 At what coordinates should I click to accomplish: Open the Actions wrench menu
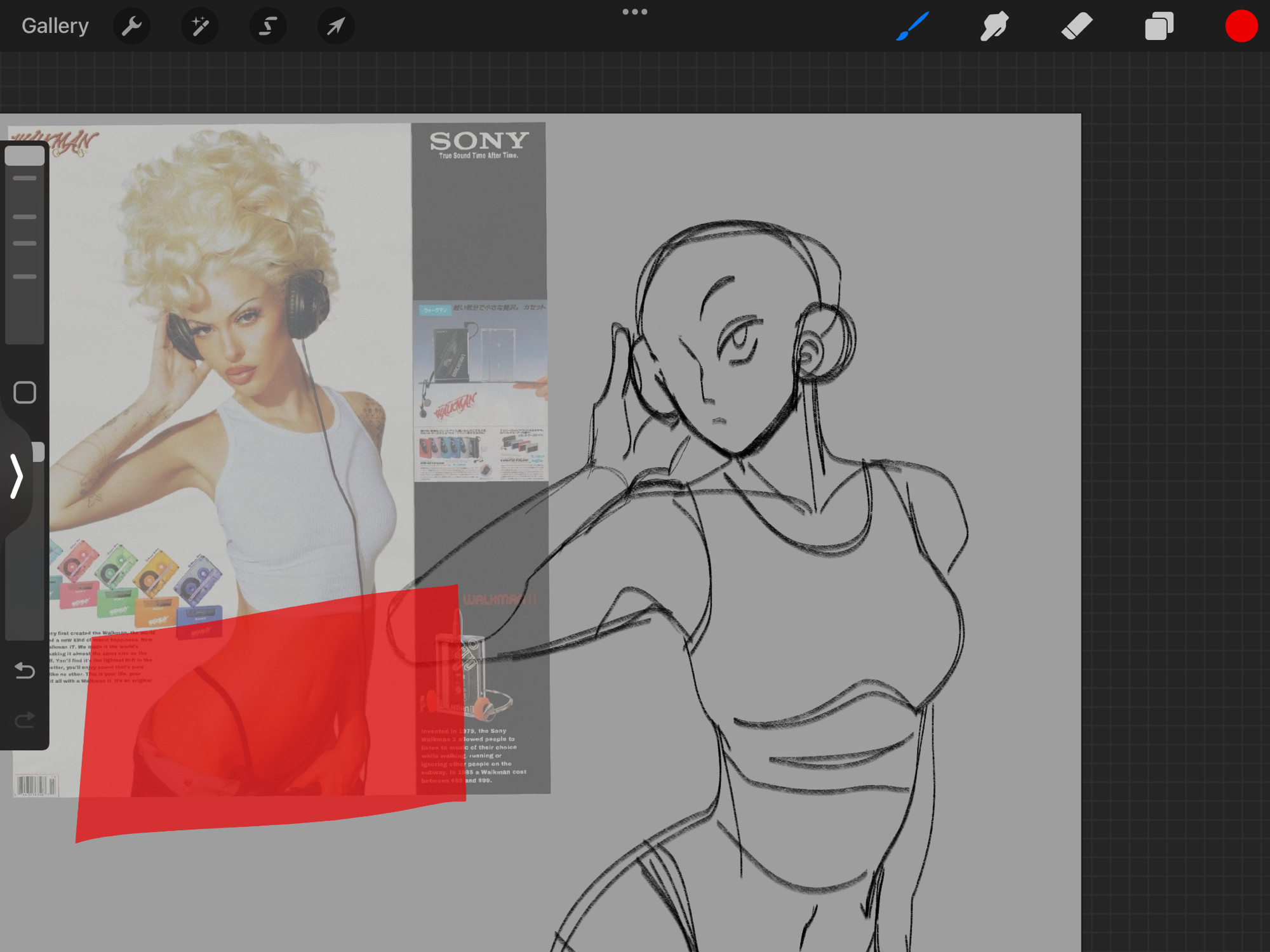pyautogui.click(x=131, y=26)
